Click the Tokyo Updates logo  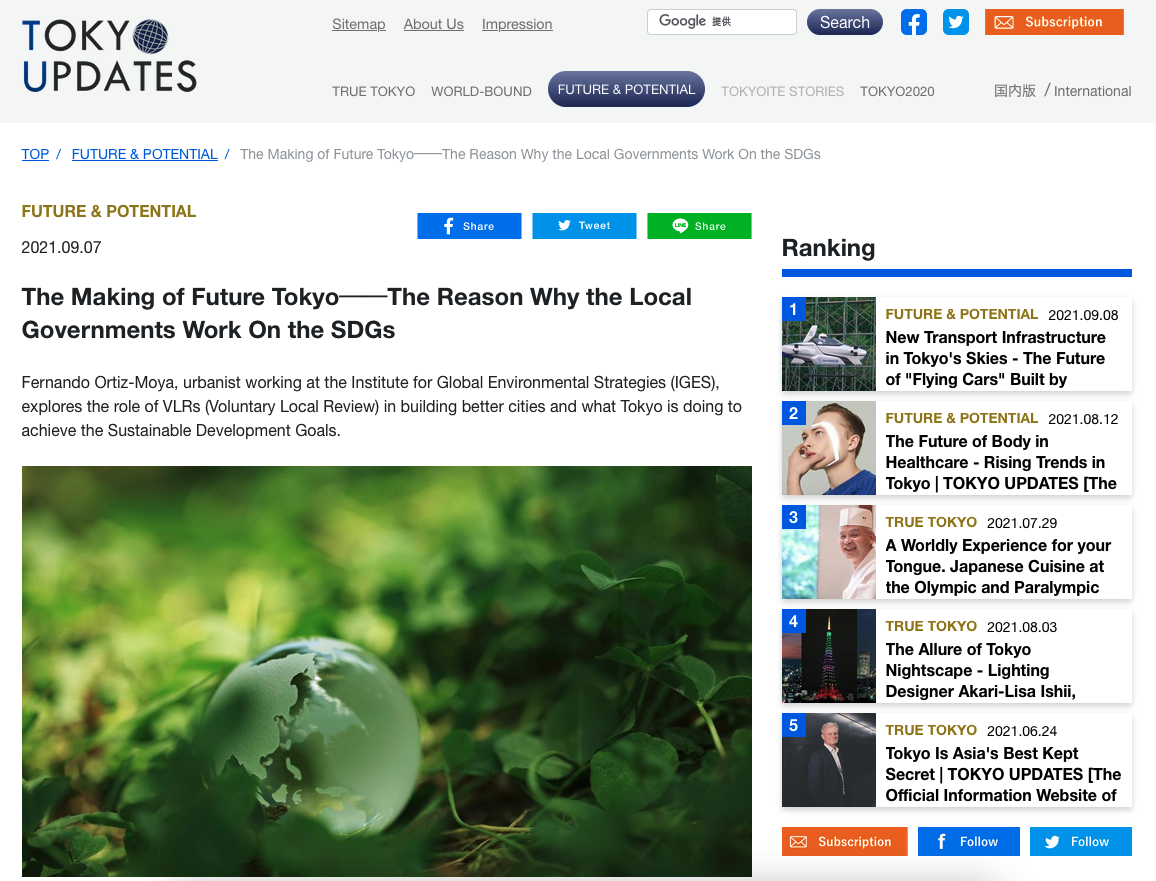(x=110, y=56)
